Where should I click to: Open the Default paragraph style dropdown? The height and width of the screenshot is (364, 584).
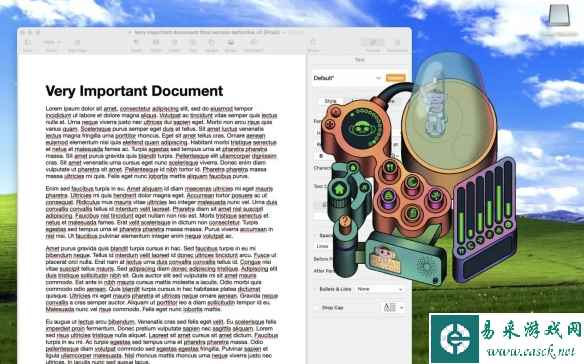(x=347, y=78)
